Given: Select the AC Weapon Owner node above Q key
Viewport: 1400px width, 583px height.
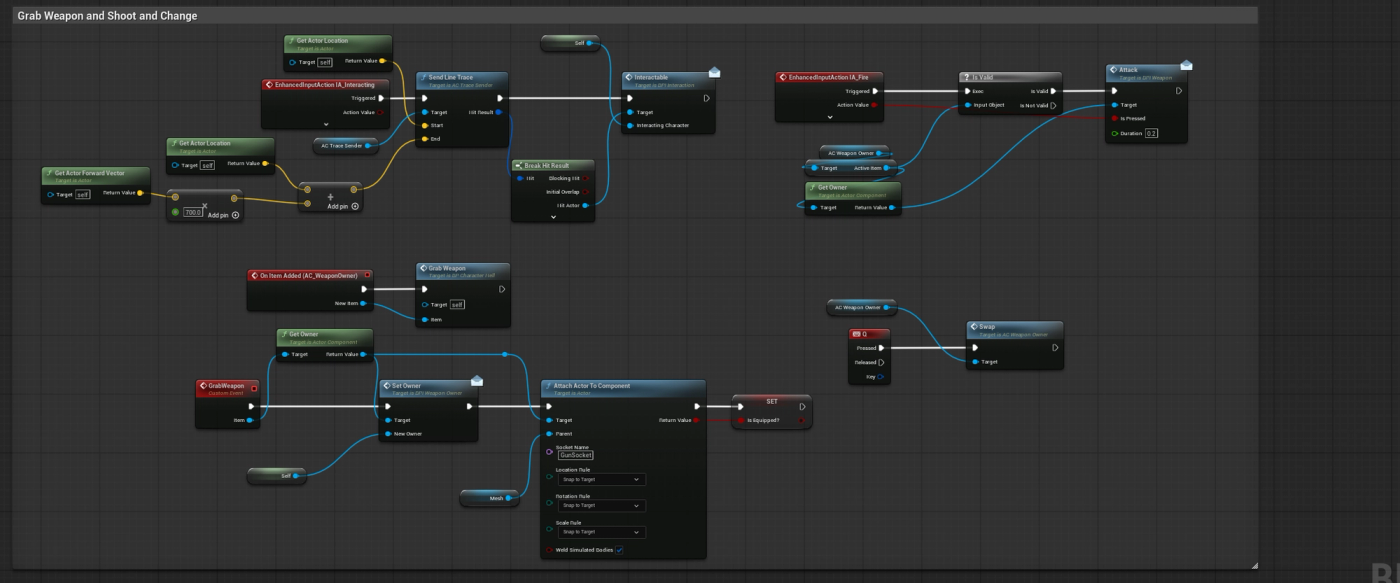Looking at the screenshot, I should [861, 307].
